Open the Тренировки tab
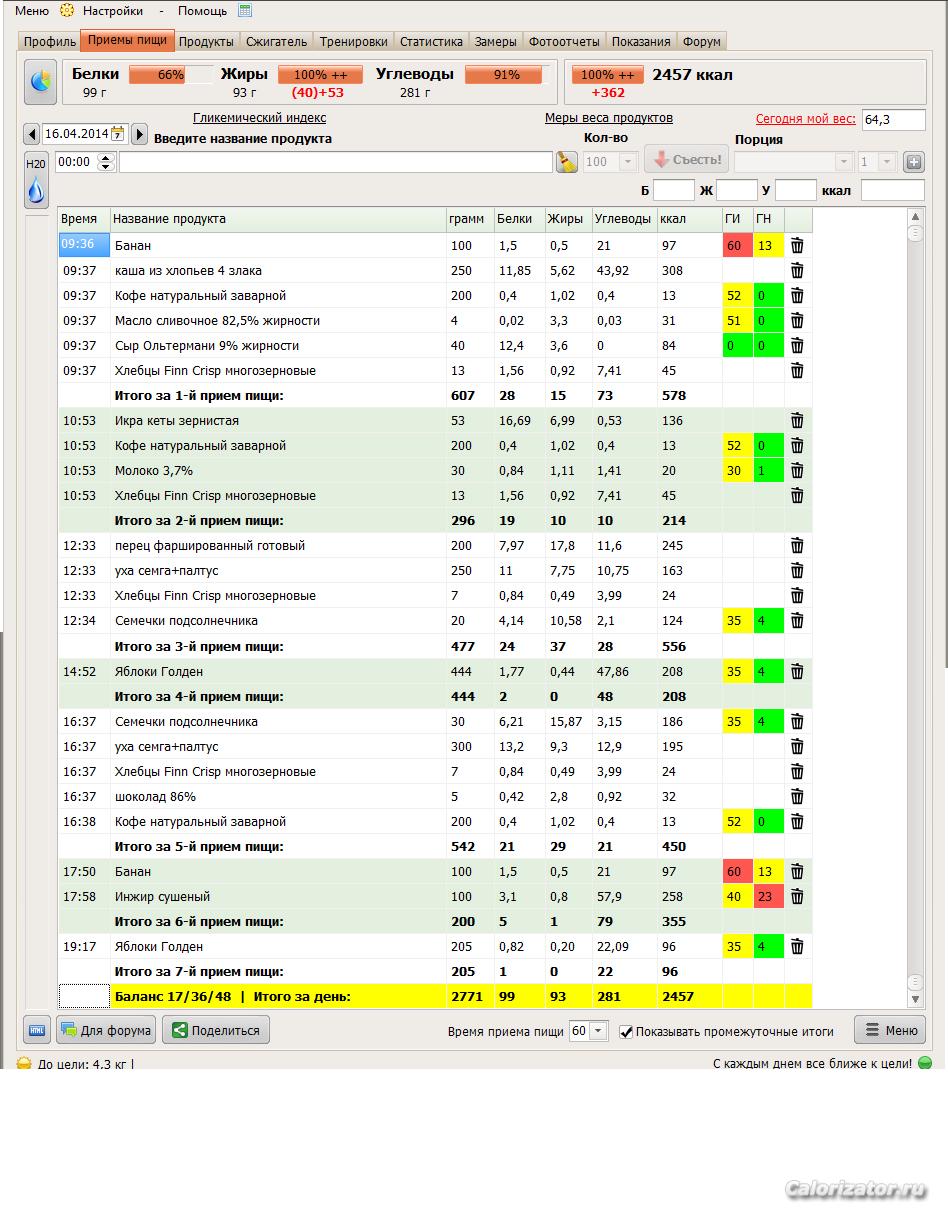Viewport: 948px width, 1210px height. [x=353, y=42]
